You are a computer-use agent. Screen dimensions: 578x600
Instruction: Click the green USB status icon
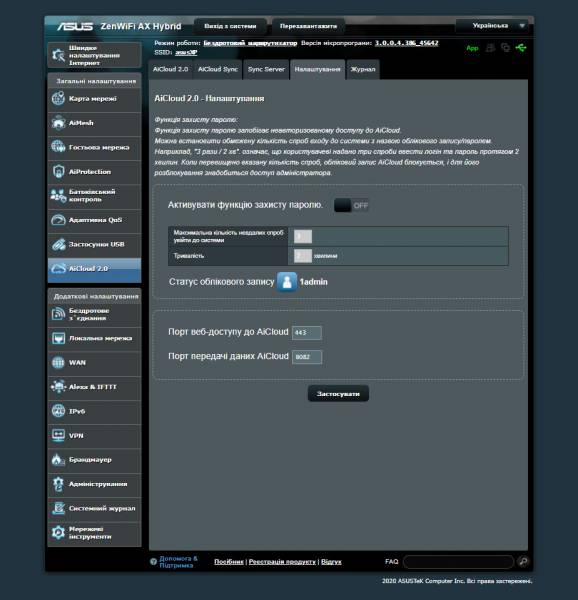tap(521, 48)
